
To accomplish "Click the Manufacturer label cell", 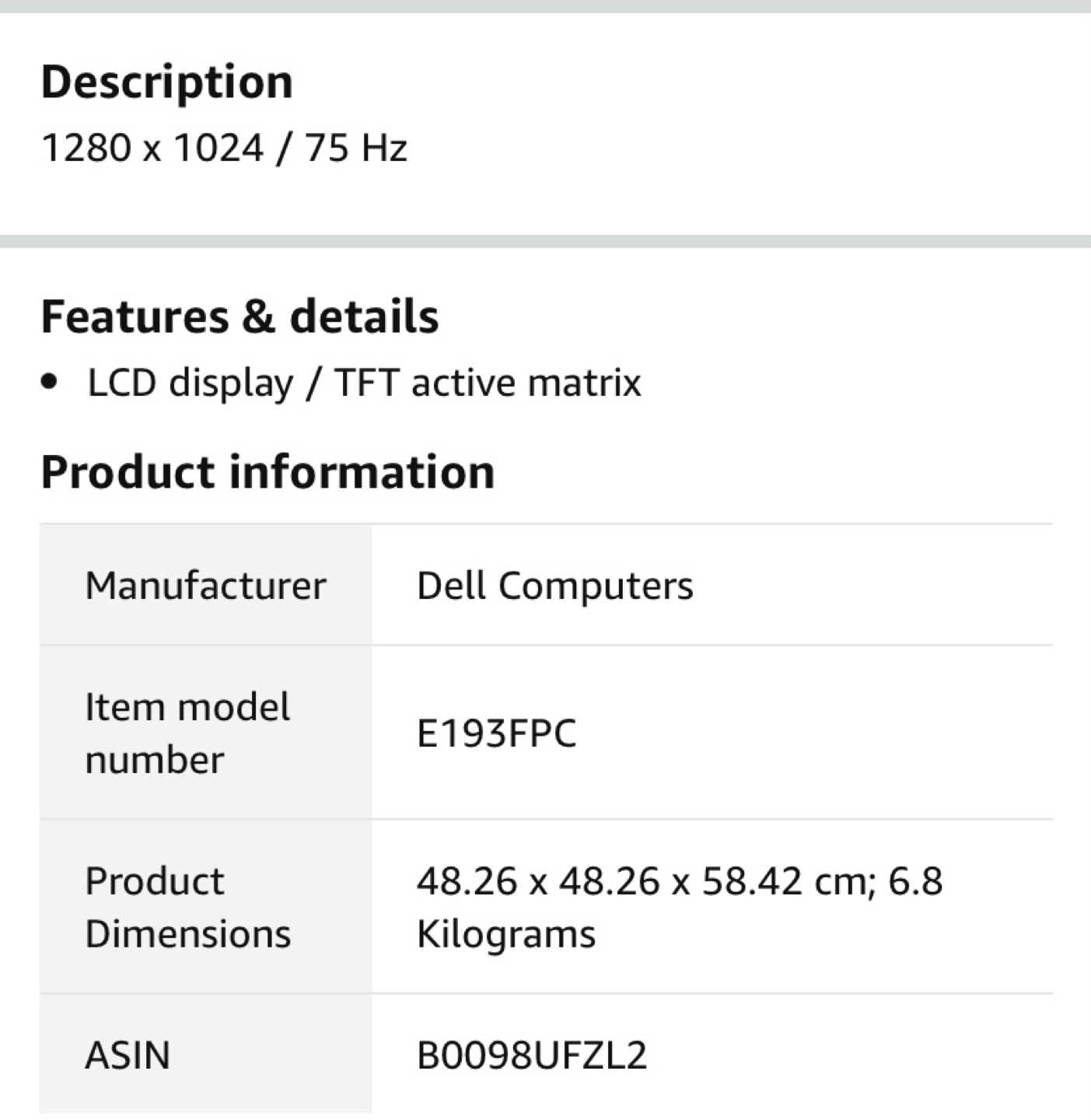I will tap(206, 585).
